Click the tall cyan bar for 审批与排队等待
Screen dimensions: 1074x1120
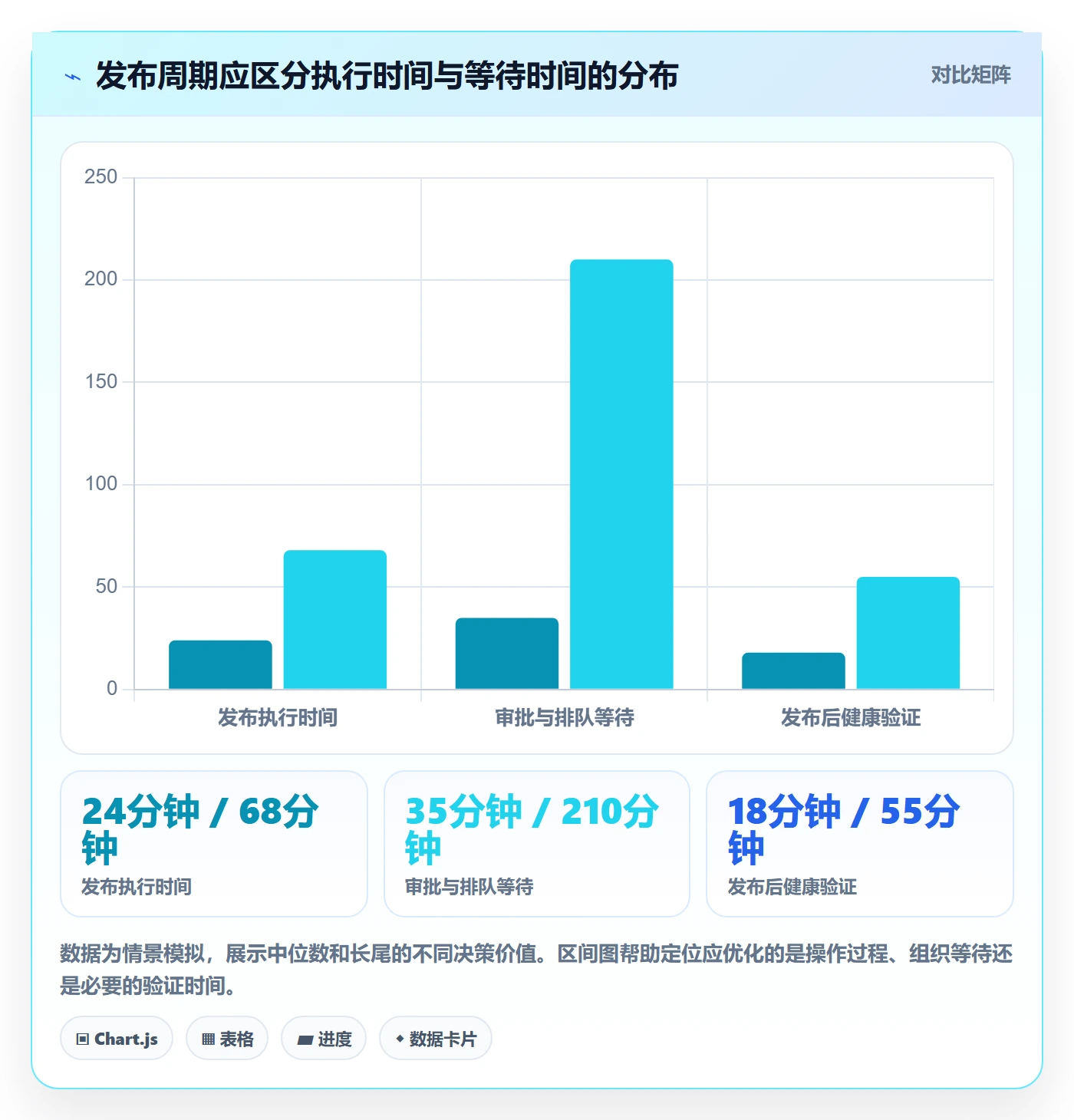(621, 474)
